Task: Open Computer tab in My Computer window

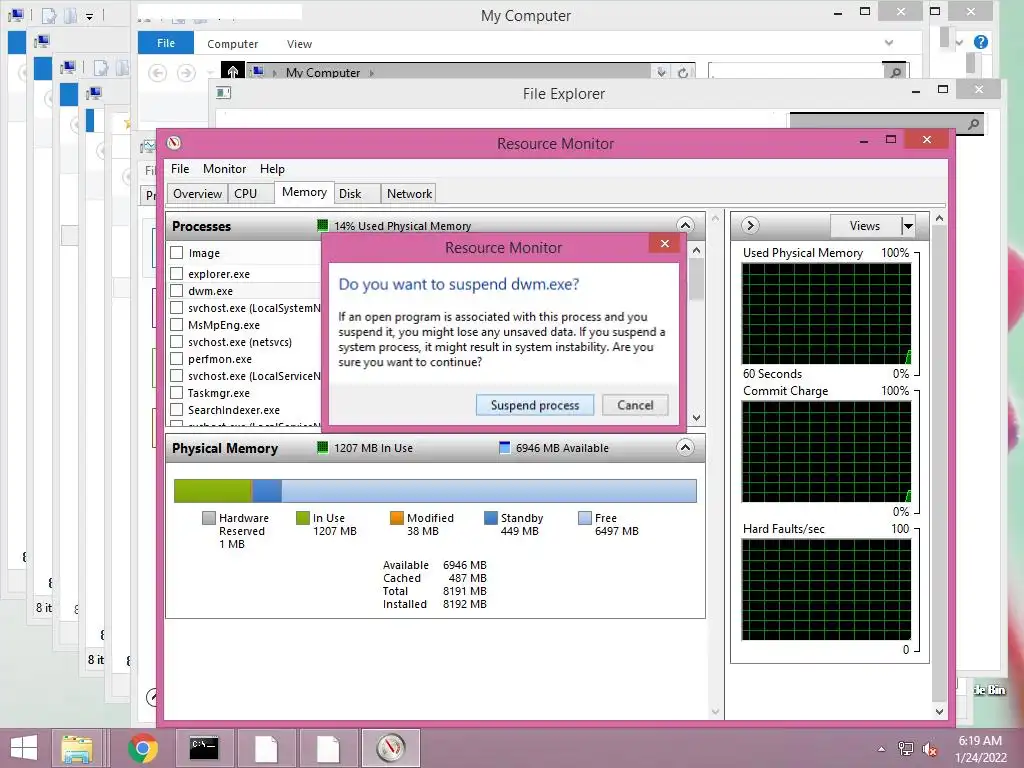Action: [232, 44]
